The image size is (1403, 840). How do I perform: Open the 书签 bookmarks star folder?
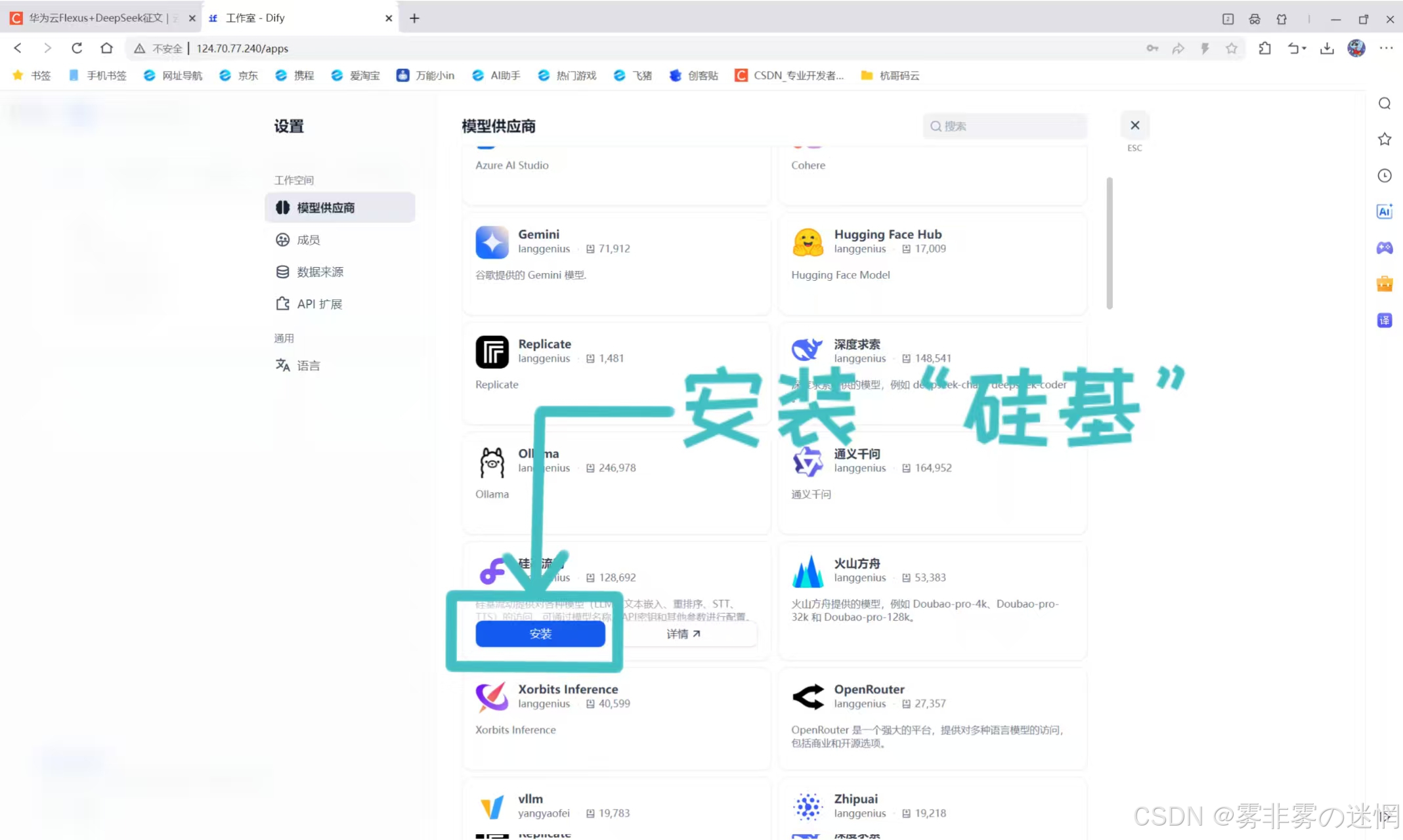click(32, 75)
